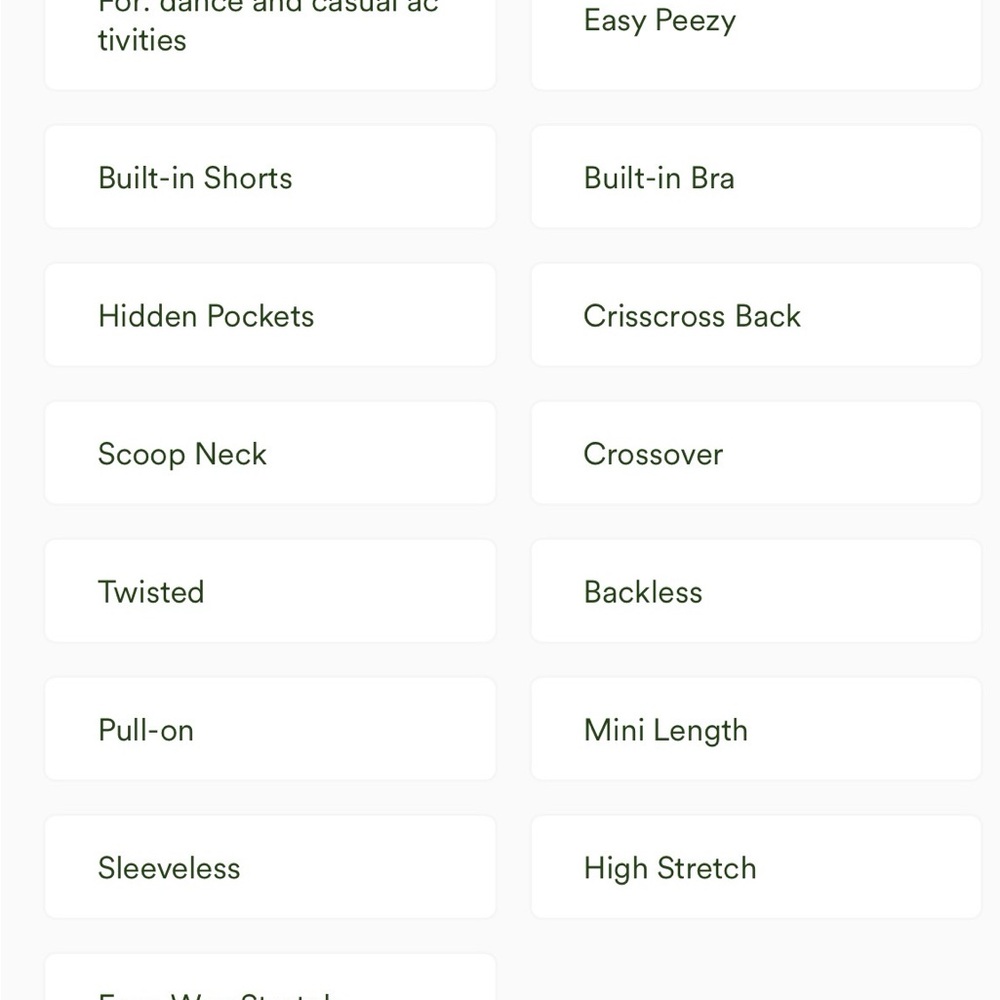The height and width of the screenshot is (1000, 1000).
Task: Choose the Backless filter card
Action: tap(756, 591)
